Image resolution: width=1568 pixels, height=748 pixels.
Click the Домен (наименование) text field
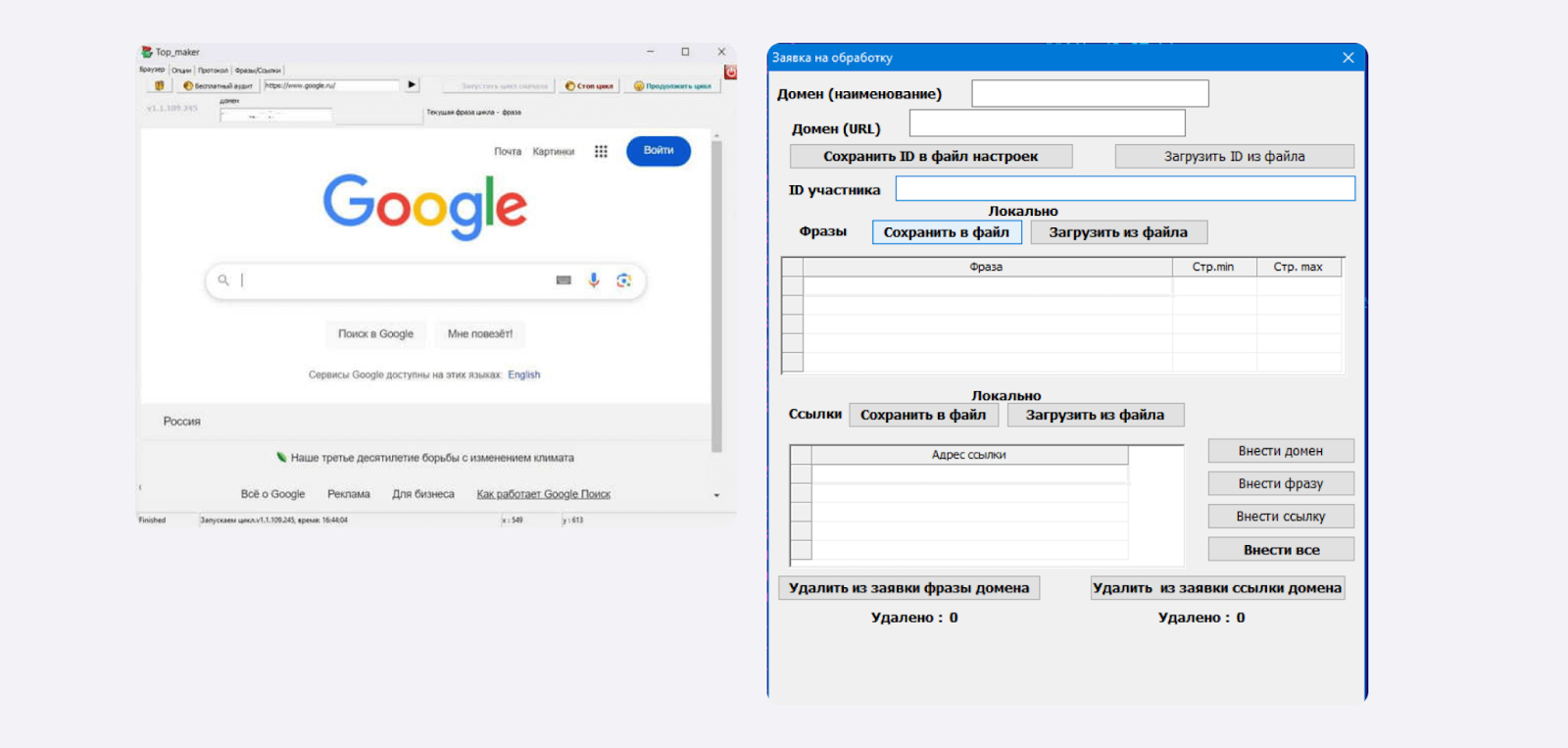tap(1089, 93)
